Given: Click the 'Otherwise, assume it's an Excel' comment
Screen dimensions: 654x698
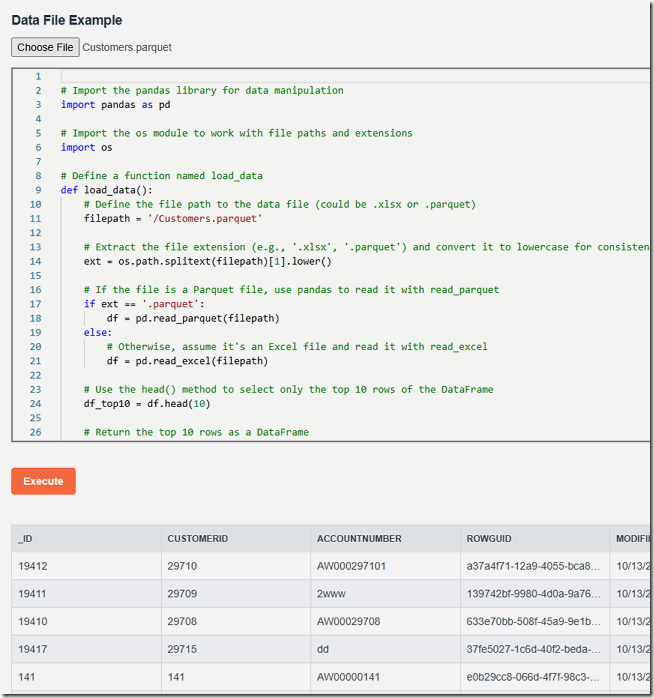Looking at the screenshot, I should coord(297,347).
